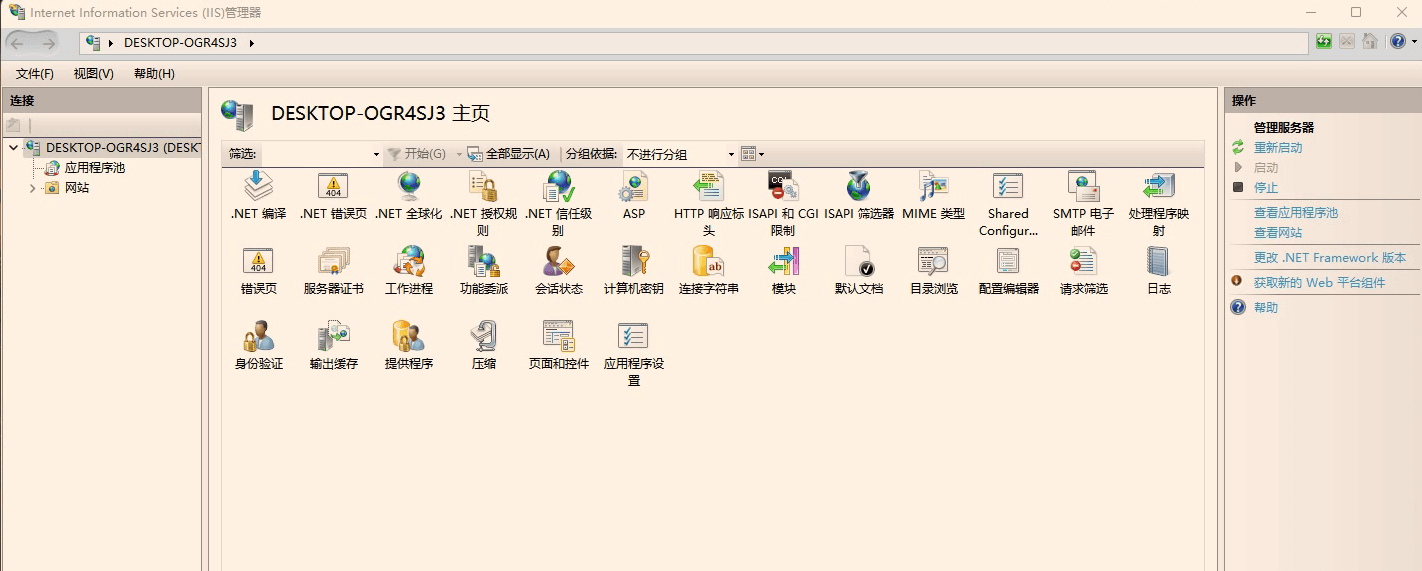Viewport: 1422px width, 571px height.
Task: Open the help icon dropdown arrow
Action: click(x=1413, y=42)
